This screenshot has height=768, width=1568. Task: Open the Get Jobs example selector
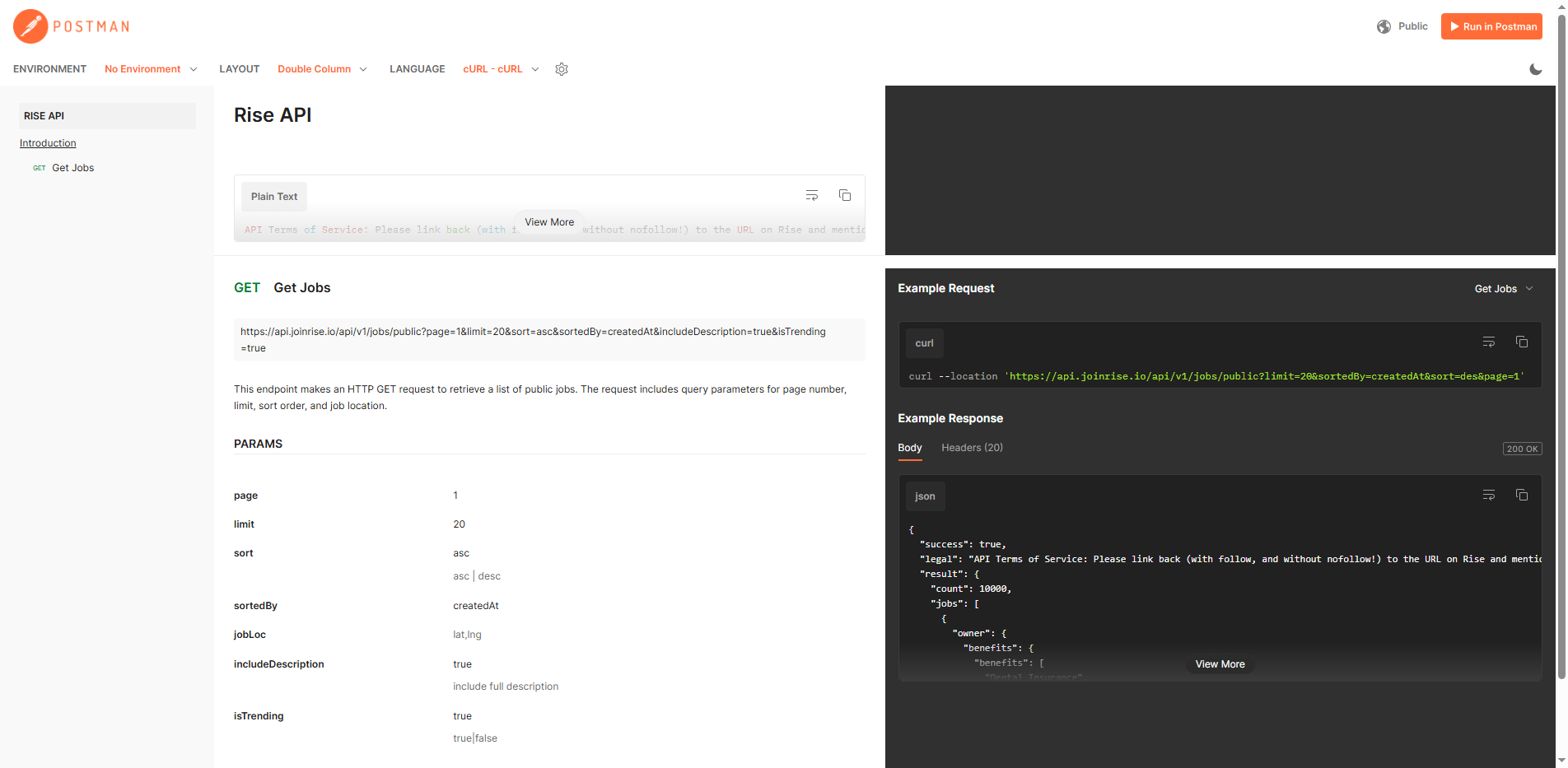1502,288
